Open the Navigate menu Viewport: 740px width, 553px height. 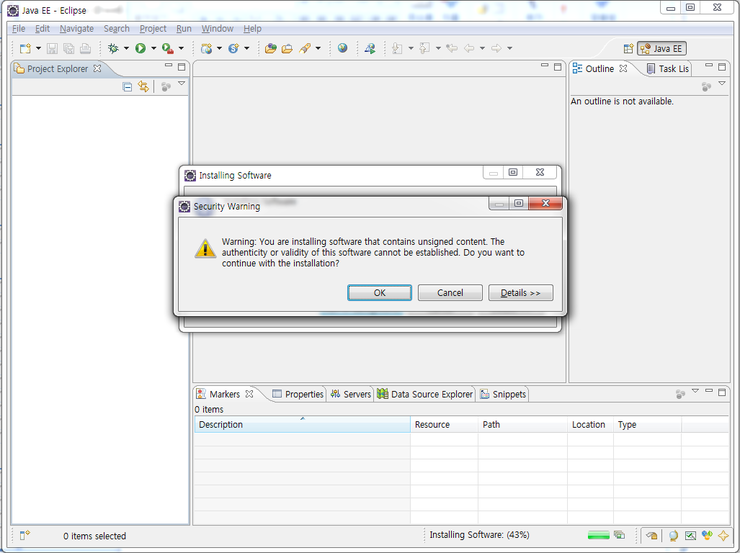click(x=76, y=29)
